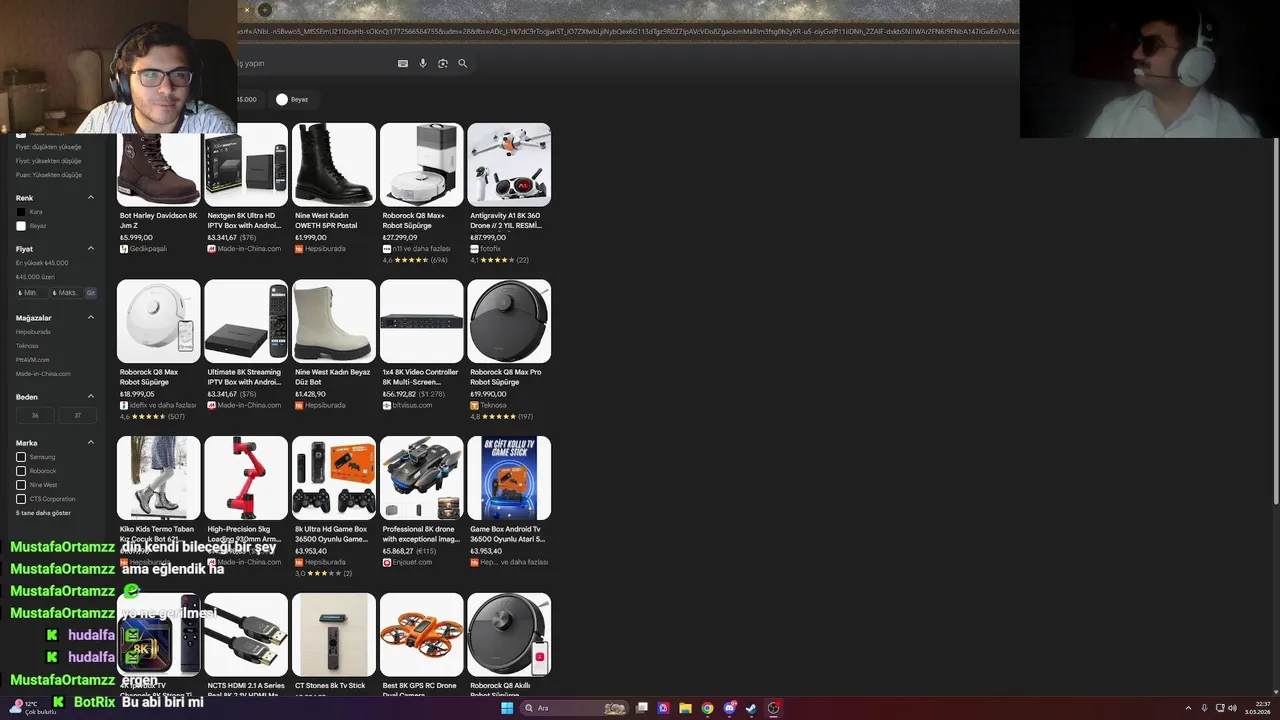Remove the Beyaz filter chip at top
Viewport: 1280px width, 720px height.
pyautogui.click(x=294, y=99)
